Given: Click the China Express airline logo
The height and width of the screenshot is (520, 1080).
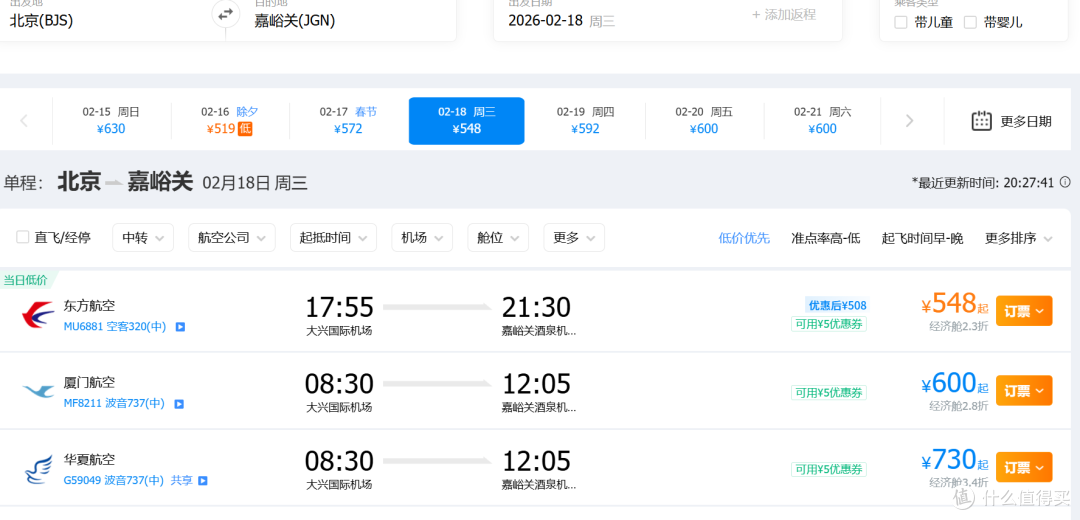Looking at the screenshot, I should (38, 470).
